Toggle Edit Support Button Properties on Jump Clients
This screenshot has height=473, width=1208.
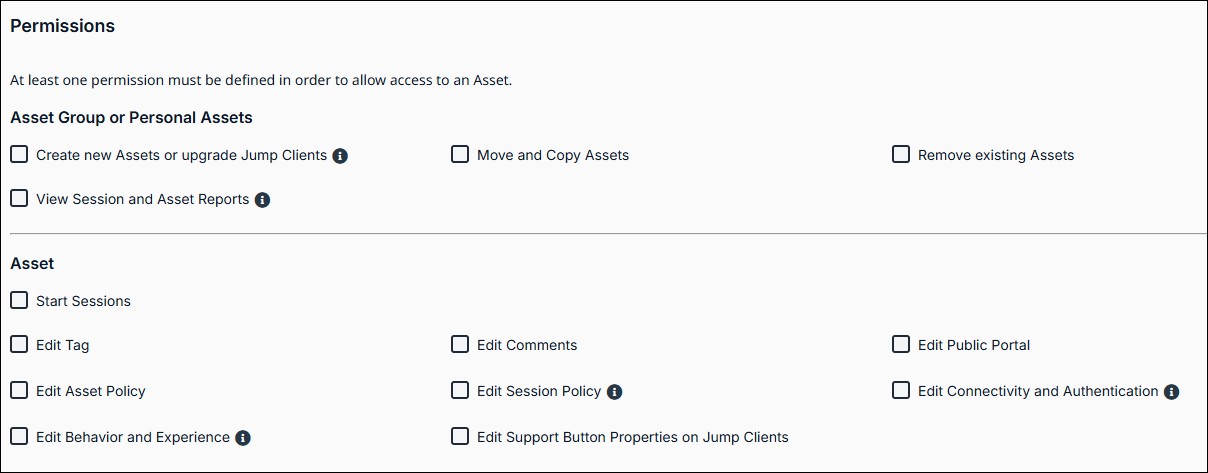pos(460,437)
